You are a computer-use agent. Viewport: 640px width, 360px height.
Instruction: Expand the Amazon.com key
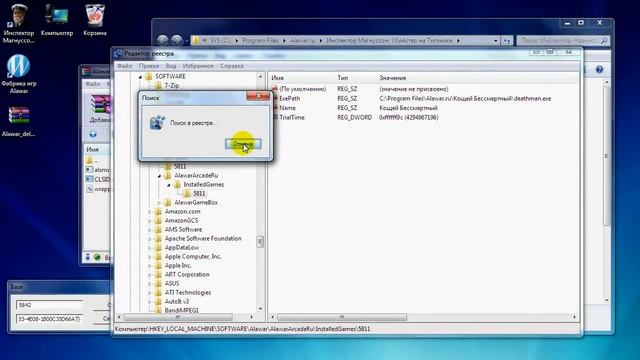[150, 211]
